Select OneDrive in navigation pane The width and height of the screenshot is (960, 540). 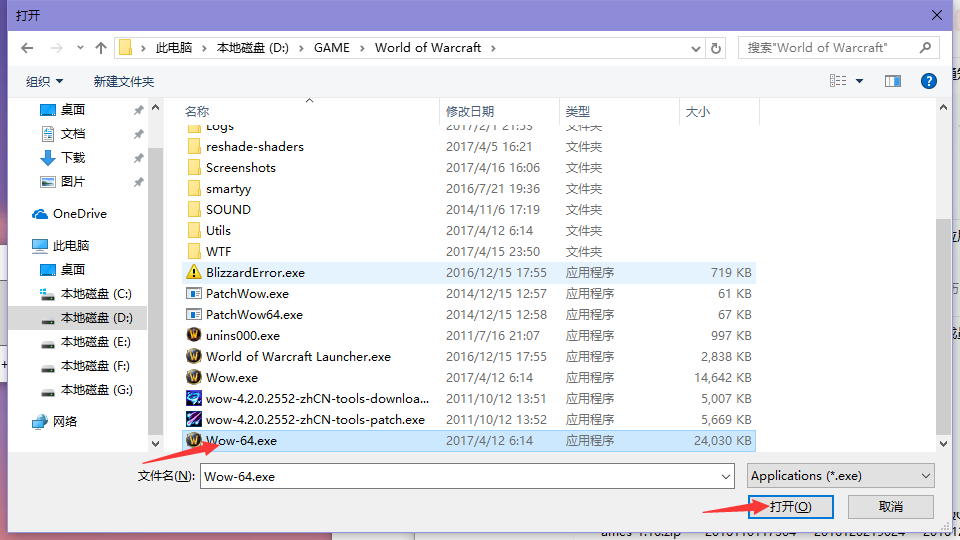coord(80,214)
